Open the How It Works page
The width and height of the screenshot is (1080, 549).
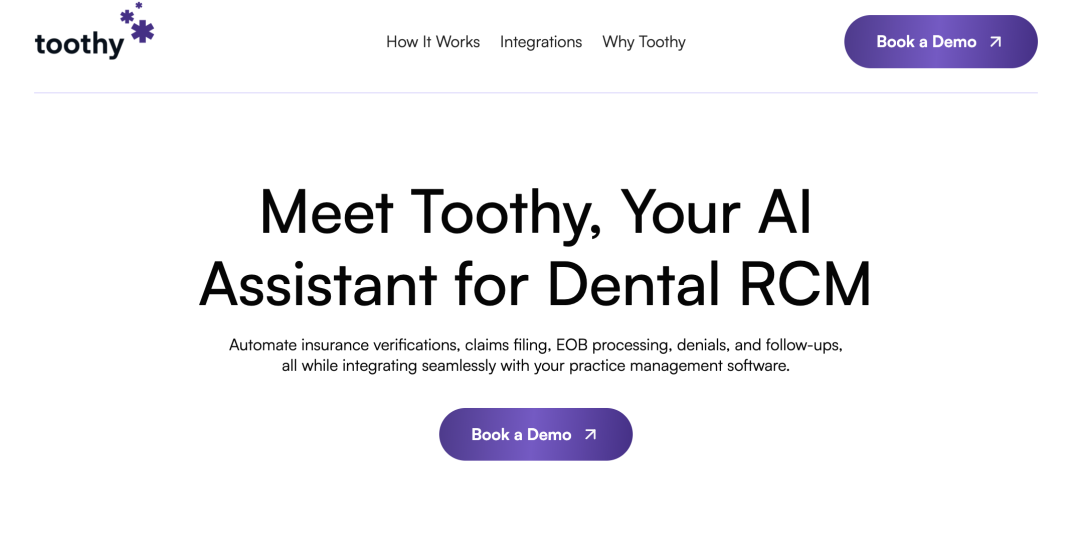coord(433,42)
